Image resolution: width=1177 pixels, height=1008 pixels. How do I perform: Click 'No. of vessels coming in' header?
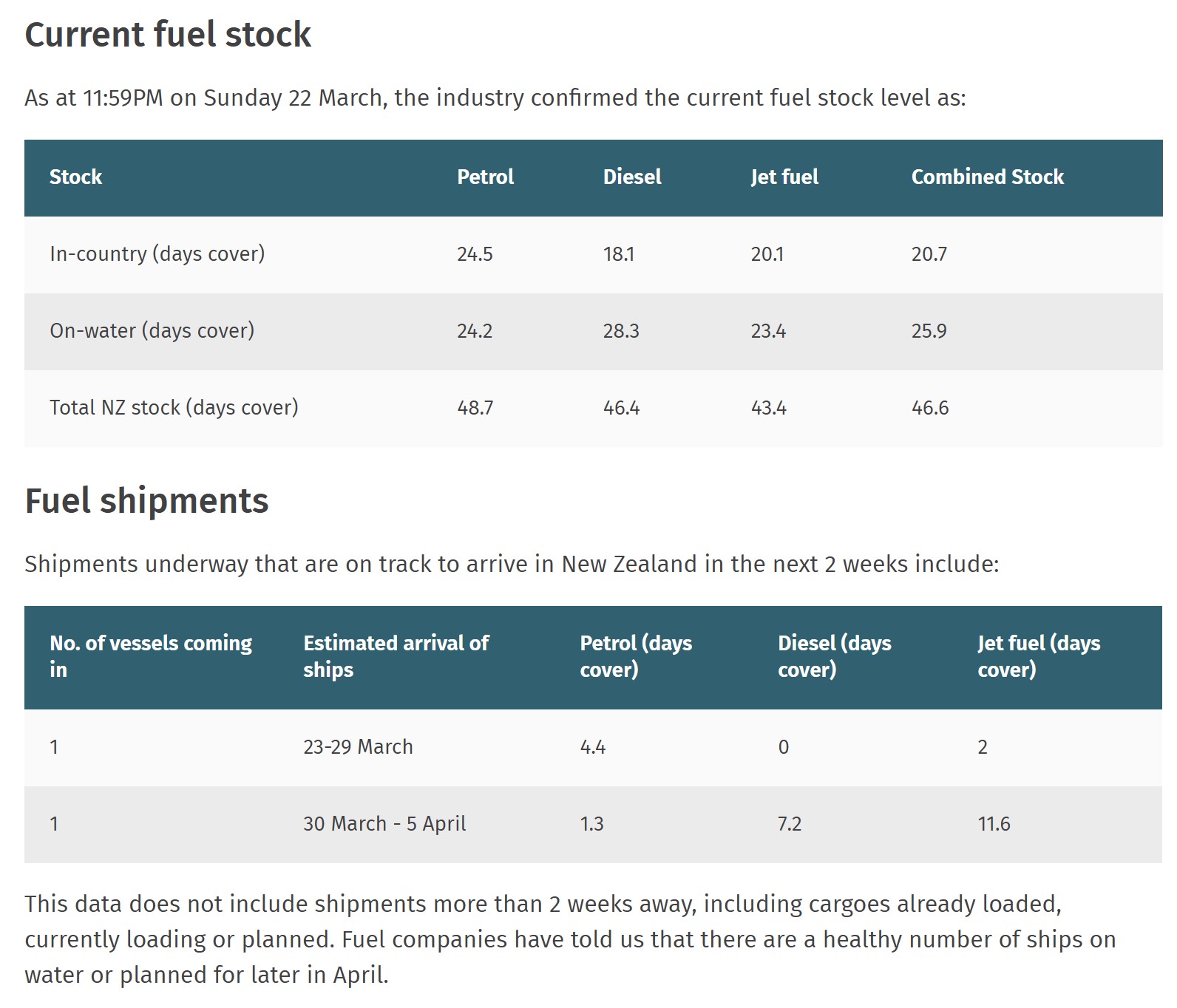point(150,656)
